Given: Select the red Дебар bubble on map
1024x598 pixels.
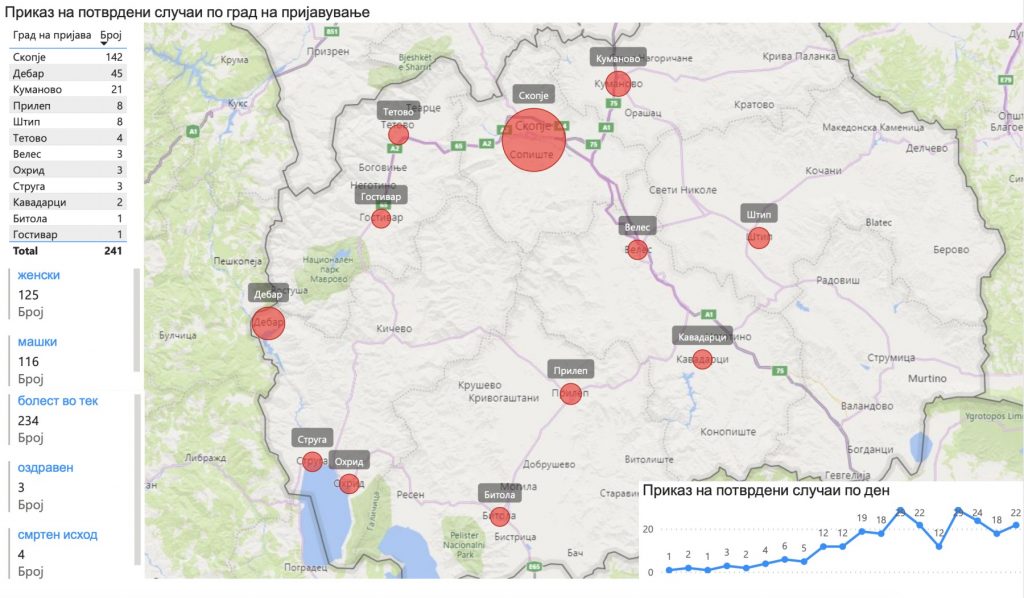Looking at the screenshot, I should pos(268,323).
